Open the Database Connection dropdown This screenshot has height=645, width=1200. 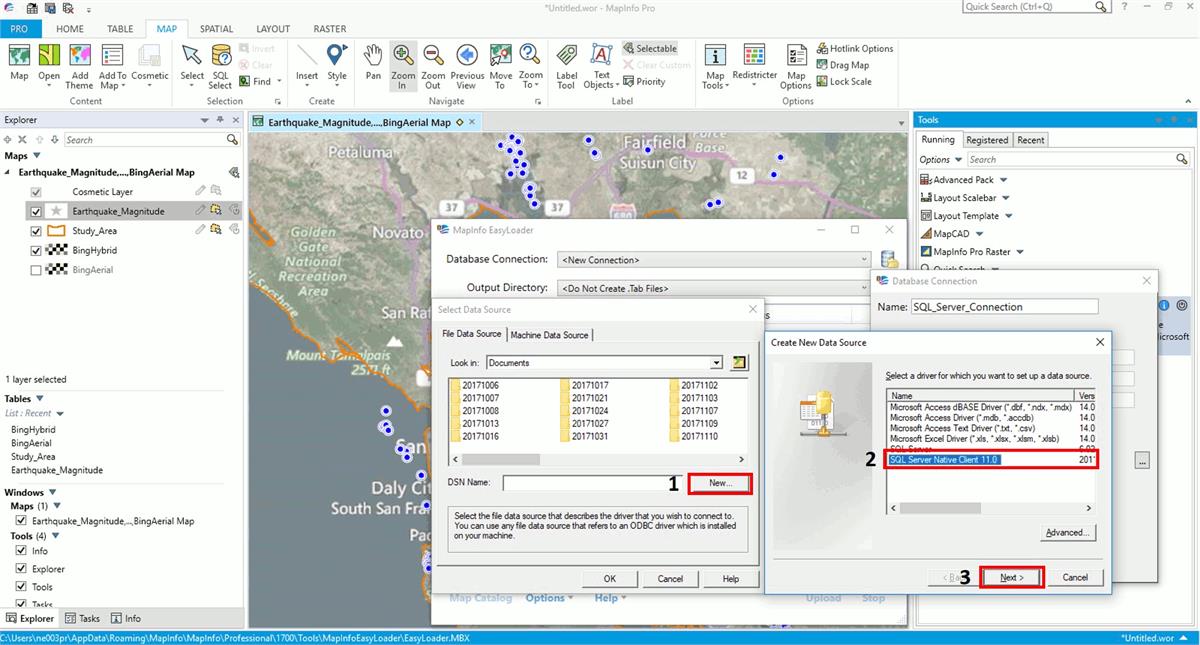[x=864, y=260]
